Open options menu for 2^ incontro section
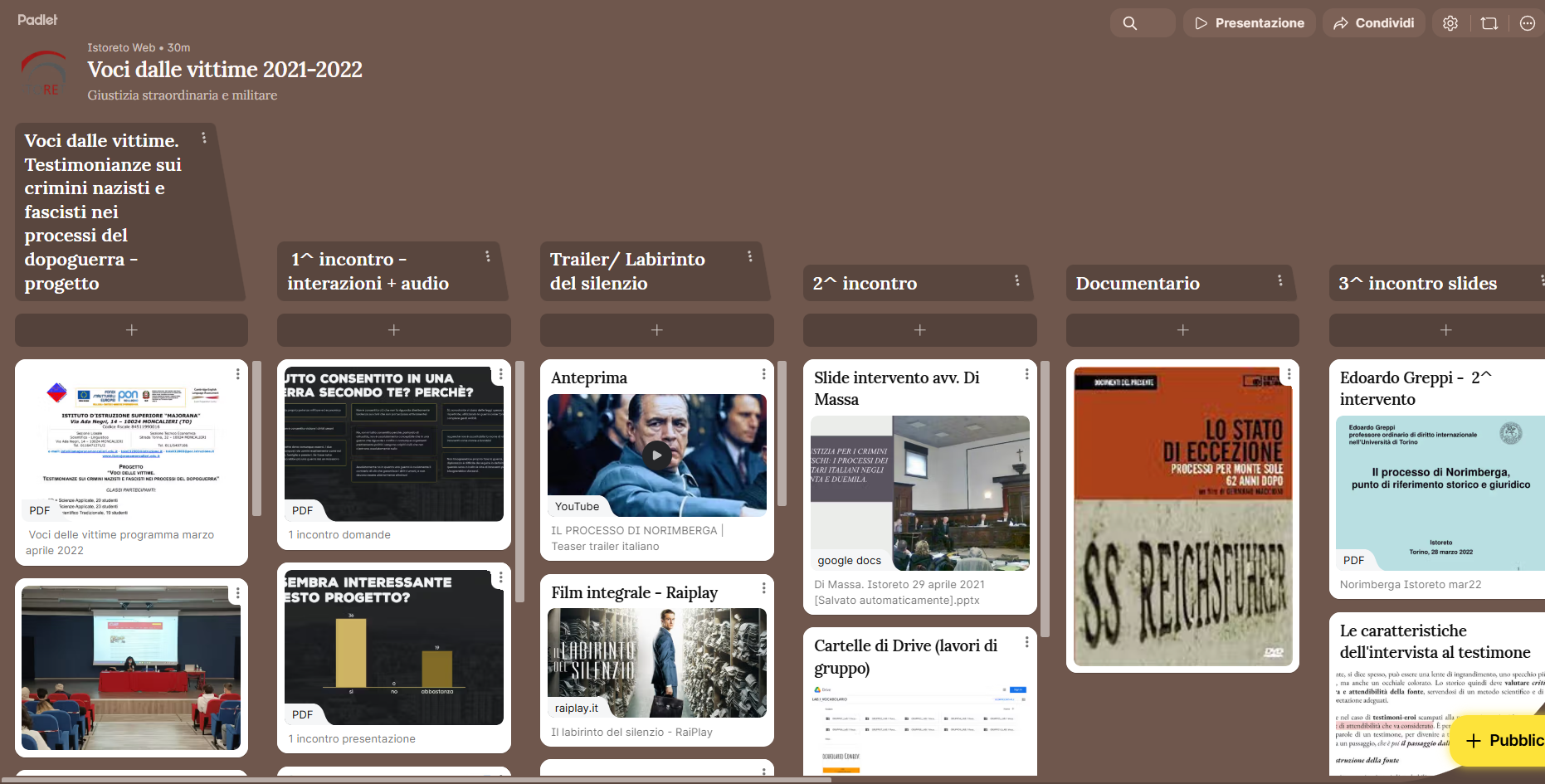The height and width of the screenshot is (784, 1545). [x=1017, y=281]
